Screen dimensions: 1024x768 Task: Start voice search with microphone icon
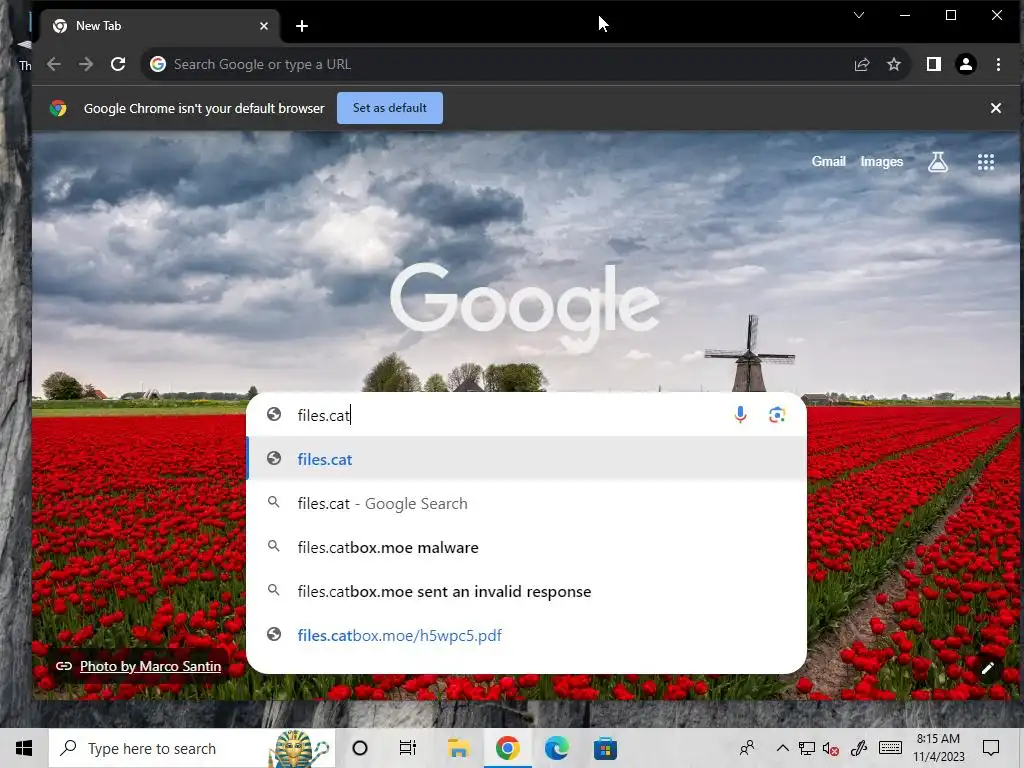pos(740,415)
